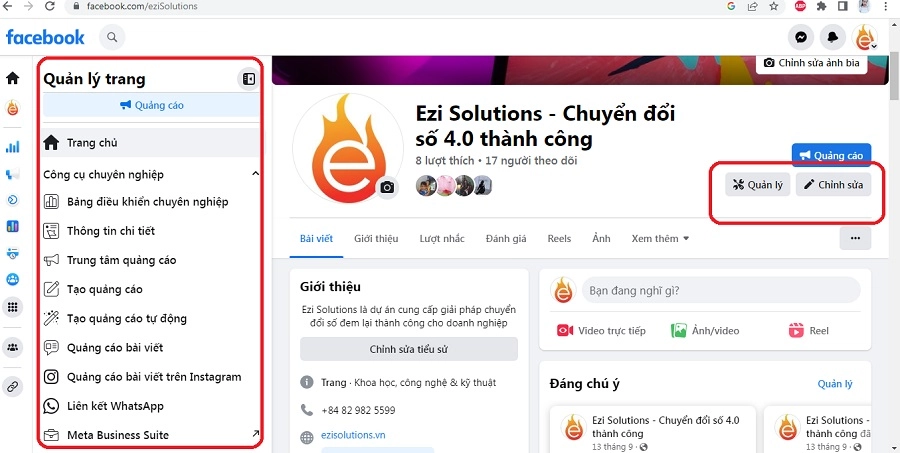Click the camera icon on profile picture
The image size is (900, 453).
point(387,187)
